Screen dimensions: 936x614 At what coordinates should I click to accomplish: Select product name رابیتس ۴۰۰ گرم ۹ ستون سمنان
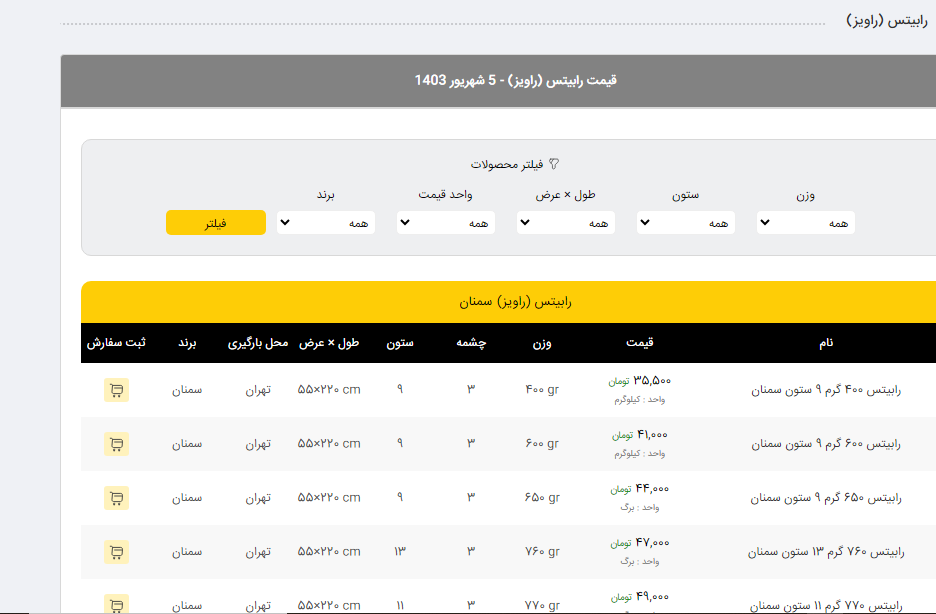(x=825, y=390)
